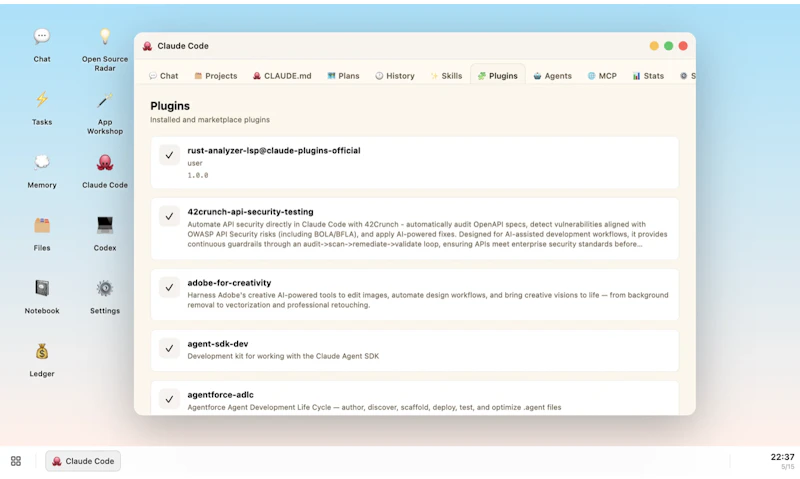The image size is (800, 479).
Task: Open the Ledger money bag icon
Action: [42, 351]
